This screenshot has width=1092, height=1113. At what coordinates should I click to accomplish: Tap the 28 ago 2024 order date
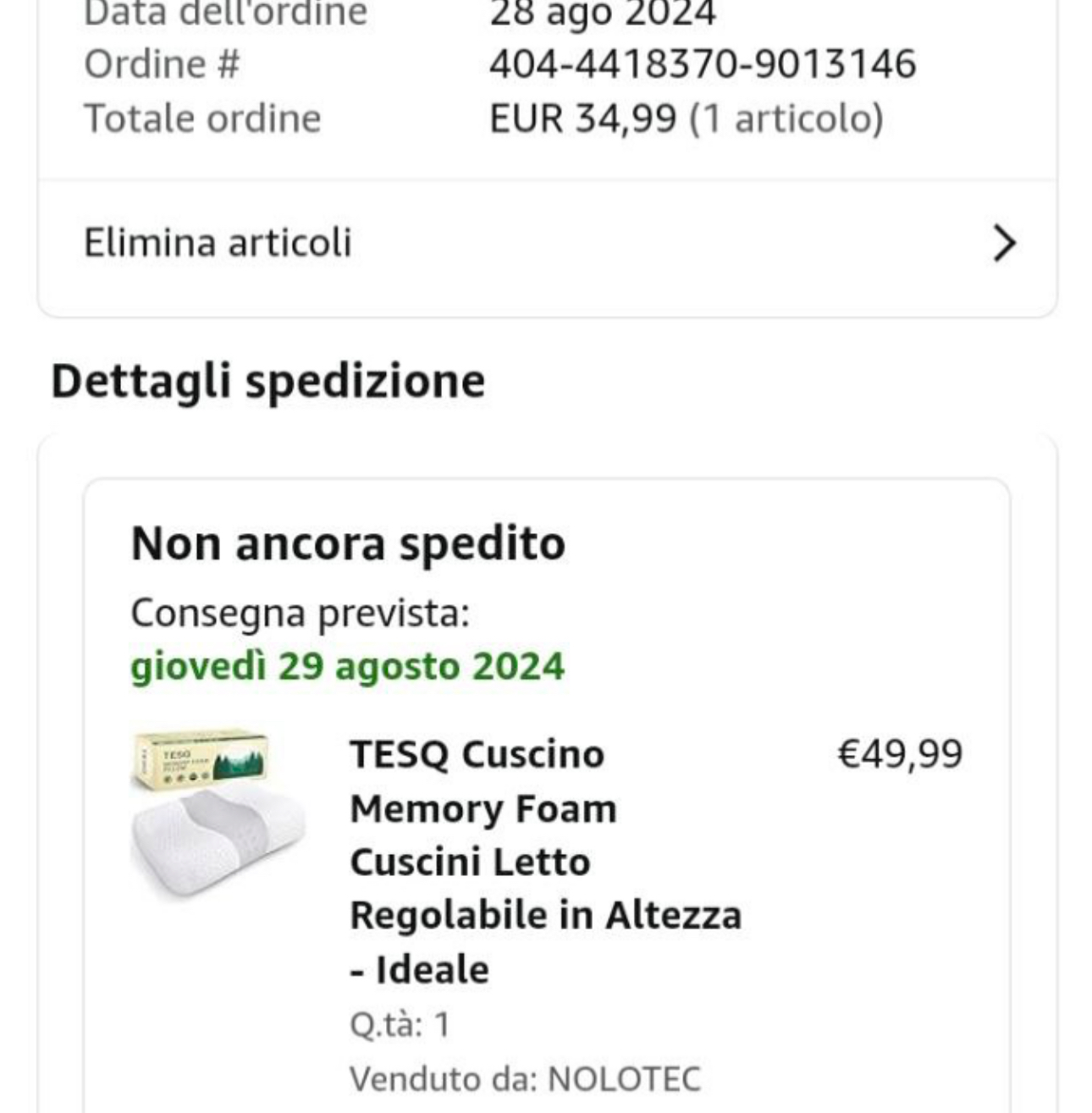603,14
